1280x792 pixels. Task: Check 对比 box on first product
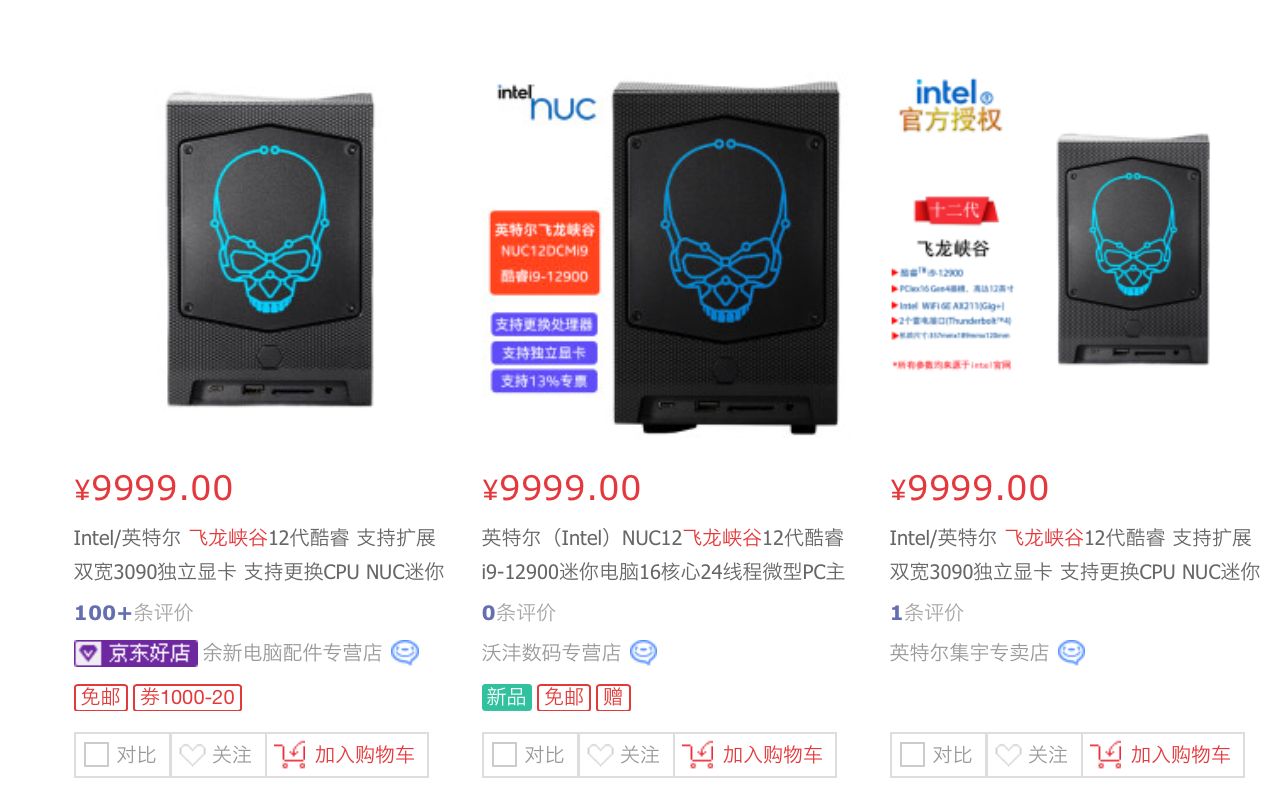pos(96,755)
